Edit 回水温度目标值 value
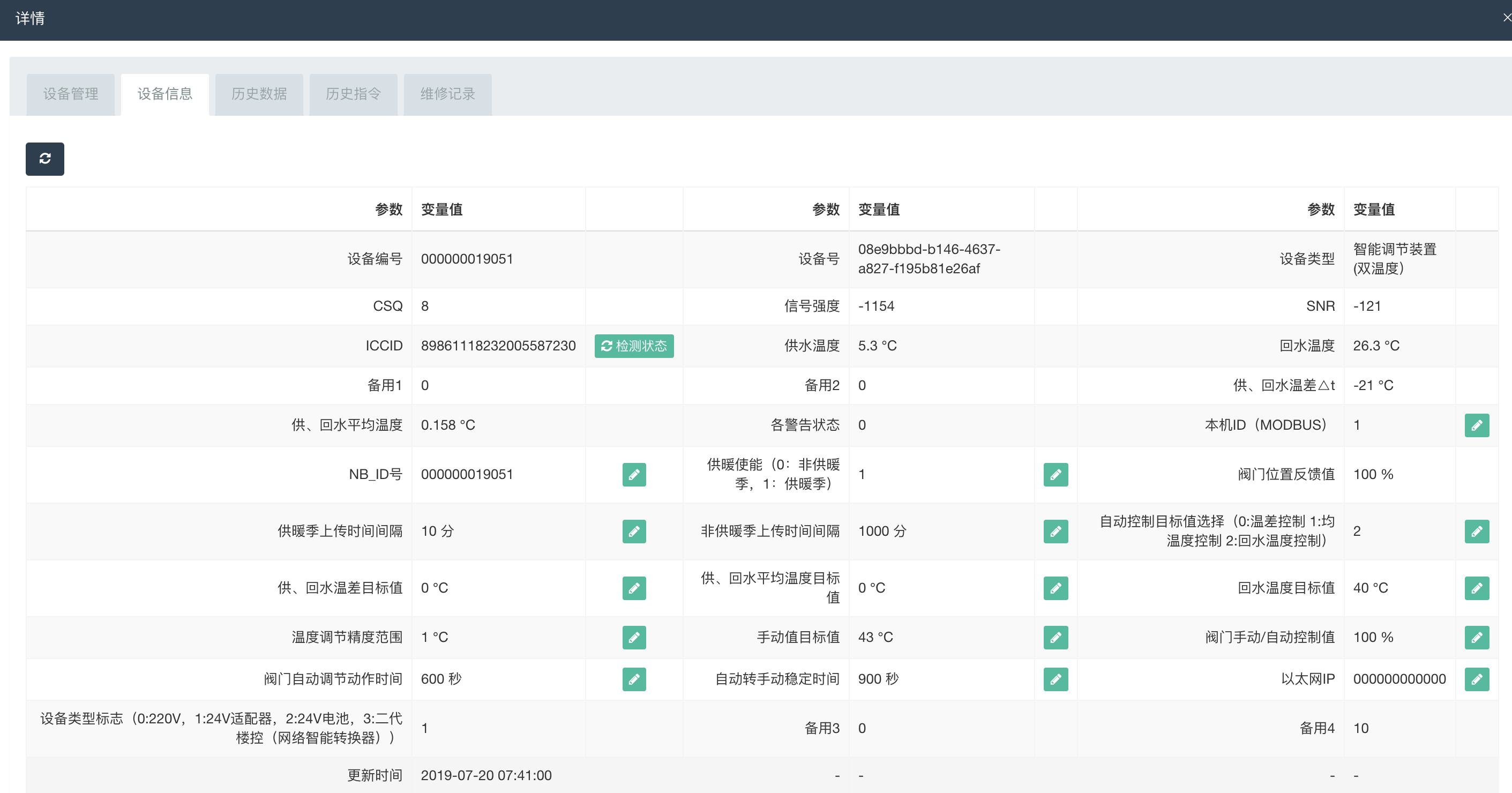 coord(1476,588)
